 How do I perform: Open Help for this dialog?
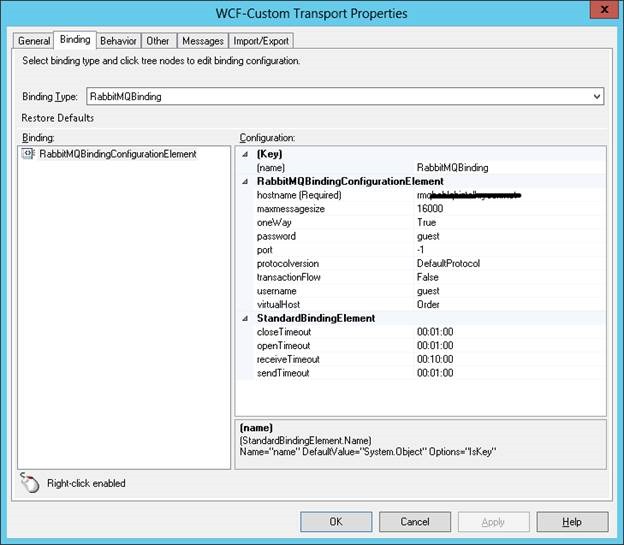click(572, 522)
